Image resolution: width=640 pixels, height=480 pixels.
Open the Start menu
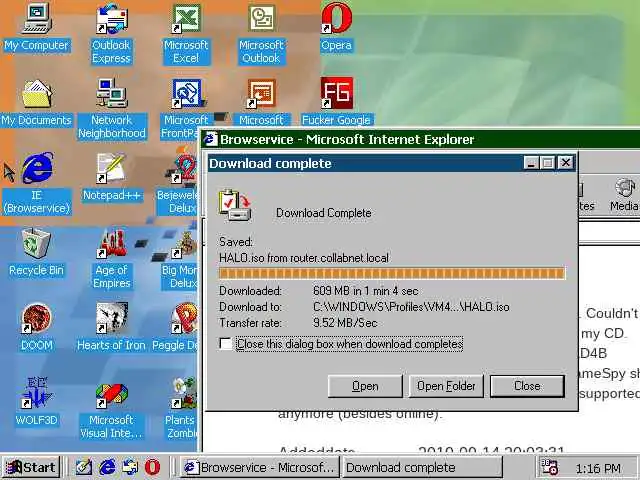coord(31,467)
